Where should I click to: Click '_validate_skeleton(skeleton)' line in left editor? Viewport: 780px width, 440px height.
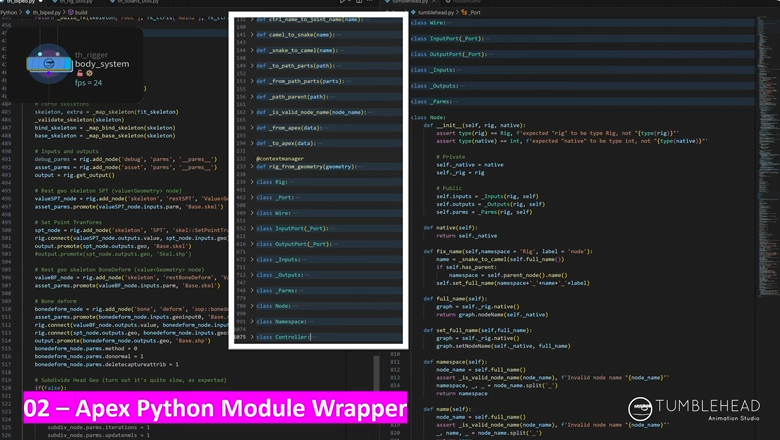point(79,120)
